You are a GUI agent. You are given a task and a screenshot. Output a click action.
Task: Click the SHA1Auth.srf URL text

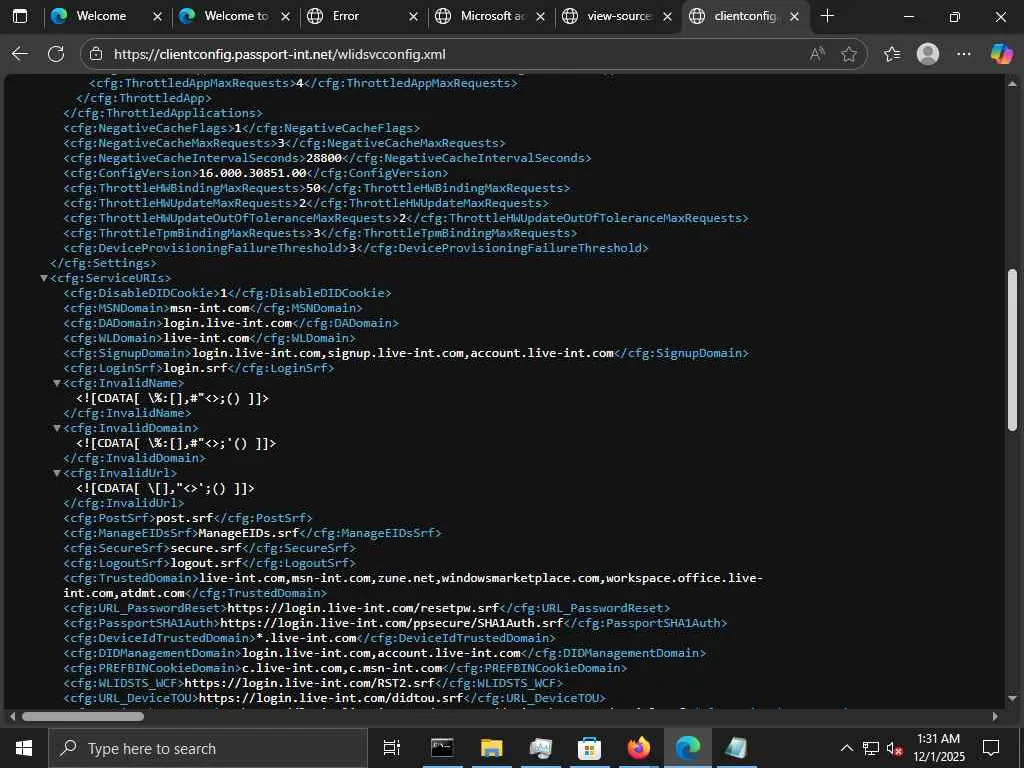pos(392,624)
